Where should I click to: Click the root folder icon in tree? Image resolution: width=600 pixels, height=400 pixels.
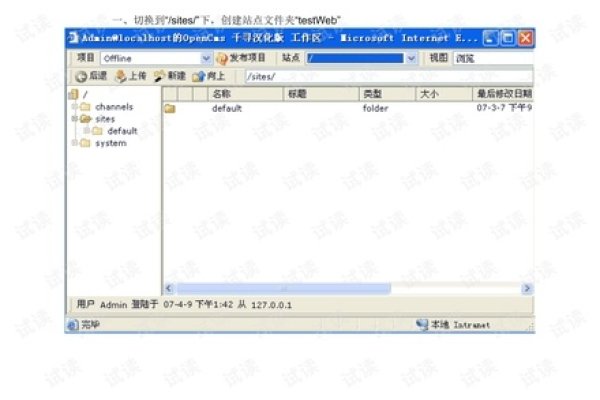[x=74, y=95]
